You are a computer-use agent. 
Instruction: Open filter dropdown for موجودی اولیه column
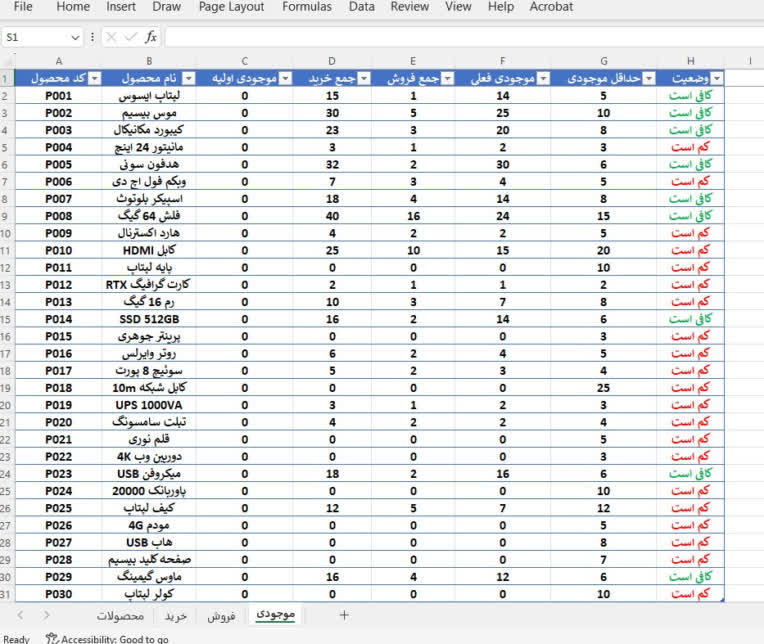pos(286,78)
